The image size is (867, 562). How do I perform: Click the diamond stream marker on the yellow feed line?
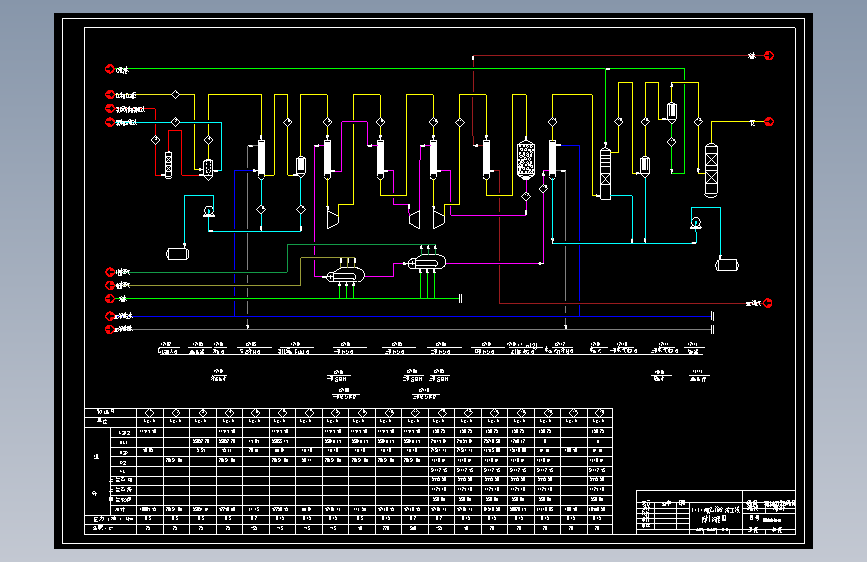click(175, 95)
